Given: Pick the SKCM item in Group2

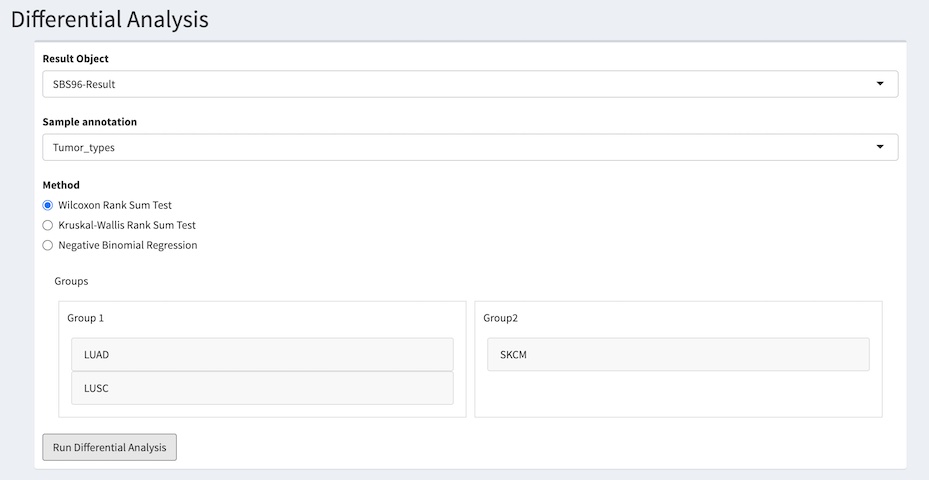Looking at the screenshot, I should (x=678, y=354).
